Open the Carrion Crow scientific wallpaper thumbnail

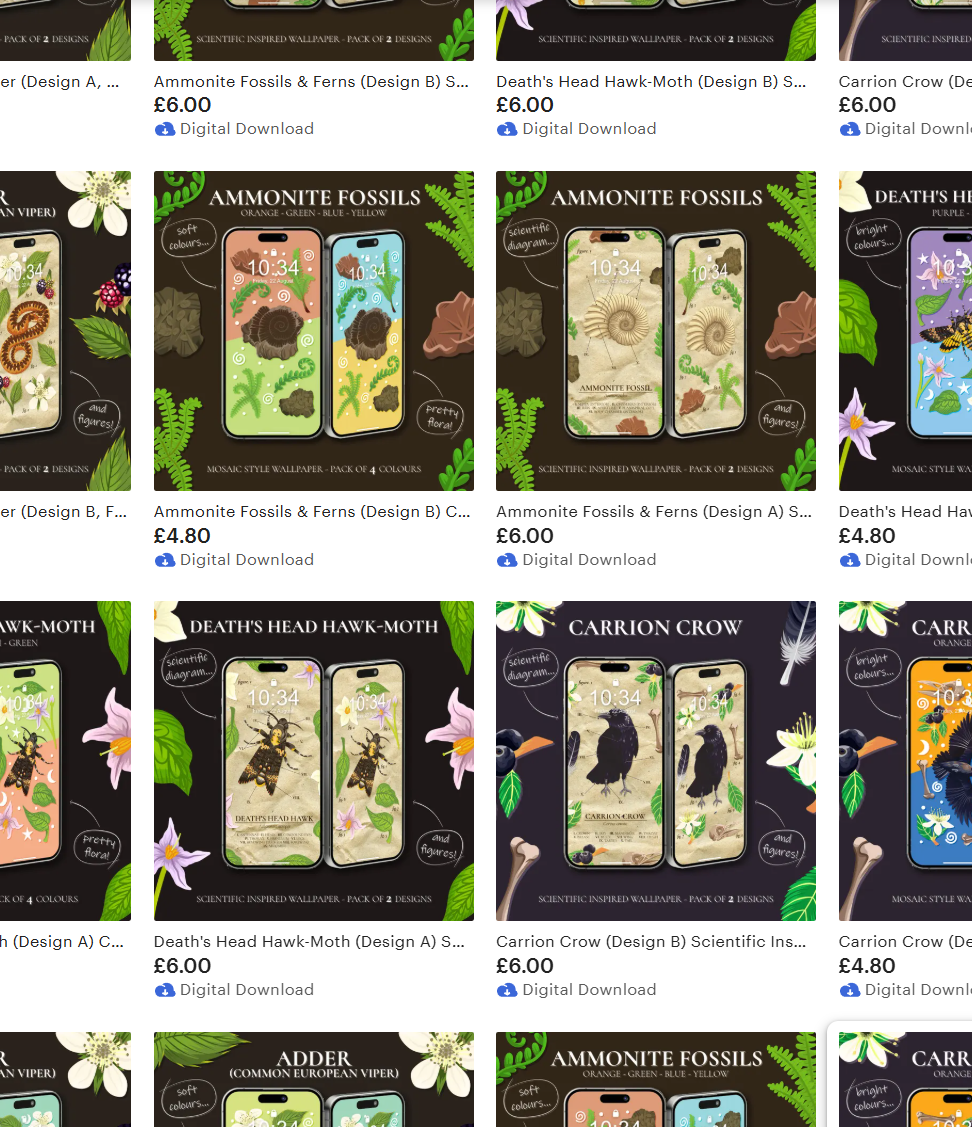coord(656,760)
